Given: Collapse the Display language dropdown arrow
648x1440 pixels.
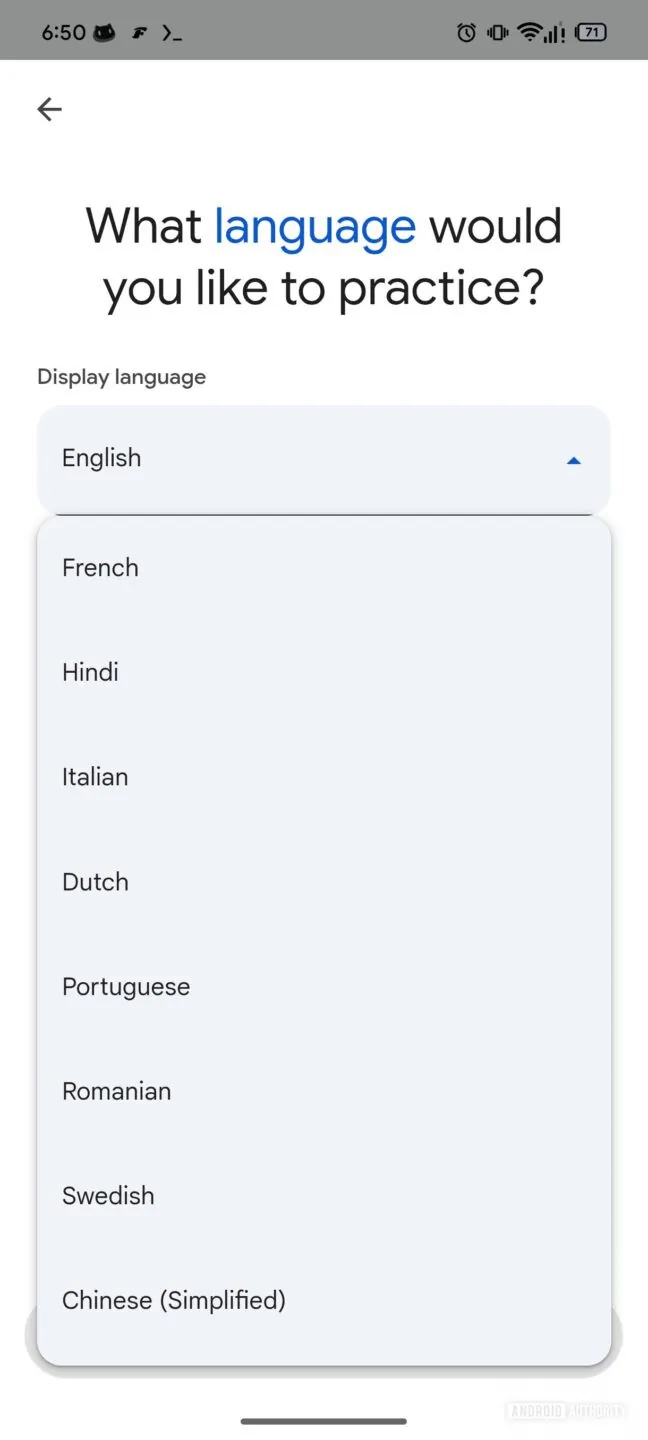Looking at the screenshot, I should point(574,460).
